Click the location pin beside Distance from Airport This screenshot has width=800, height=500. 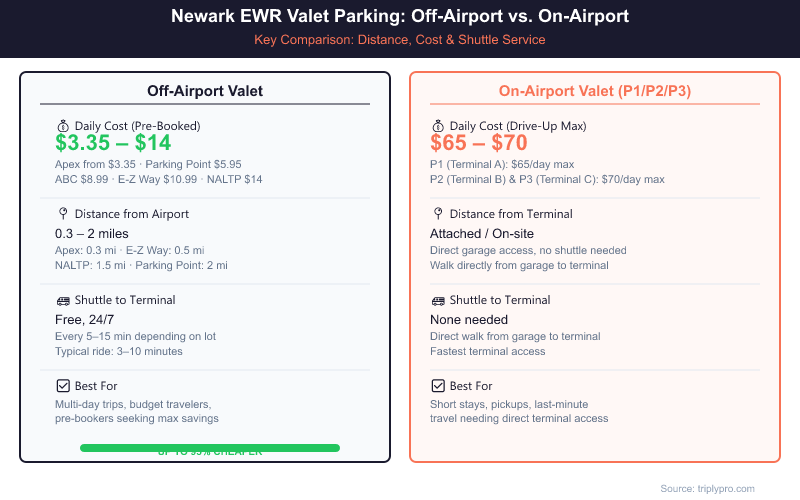click(x=62, y=213)
